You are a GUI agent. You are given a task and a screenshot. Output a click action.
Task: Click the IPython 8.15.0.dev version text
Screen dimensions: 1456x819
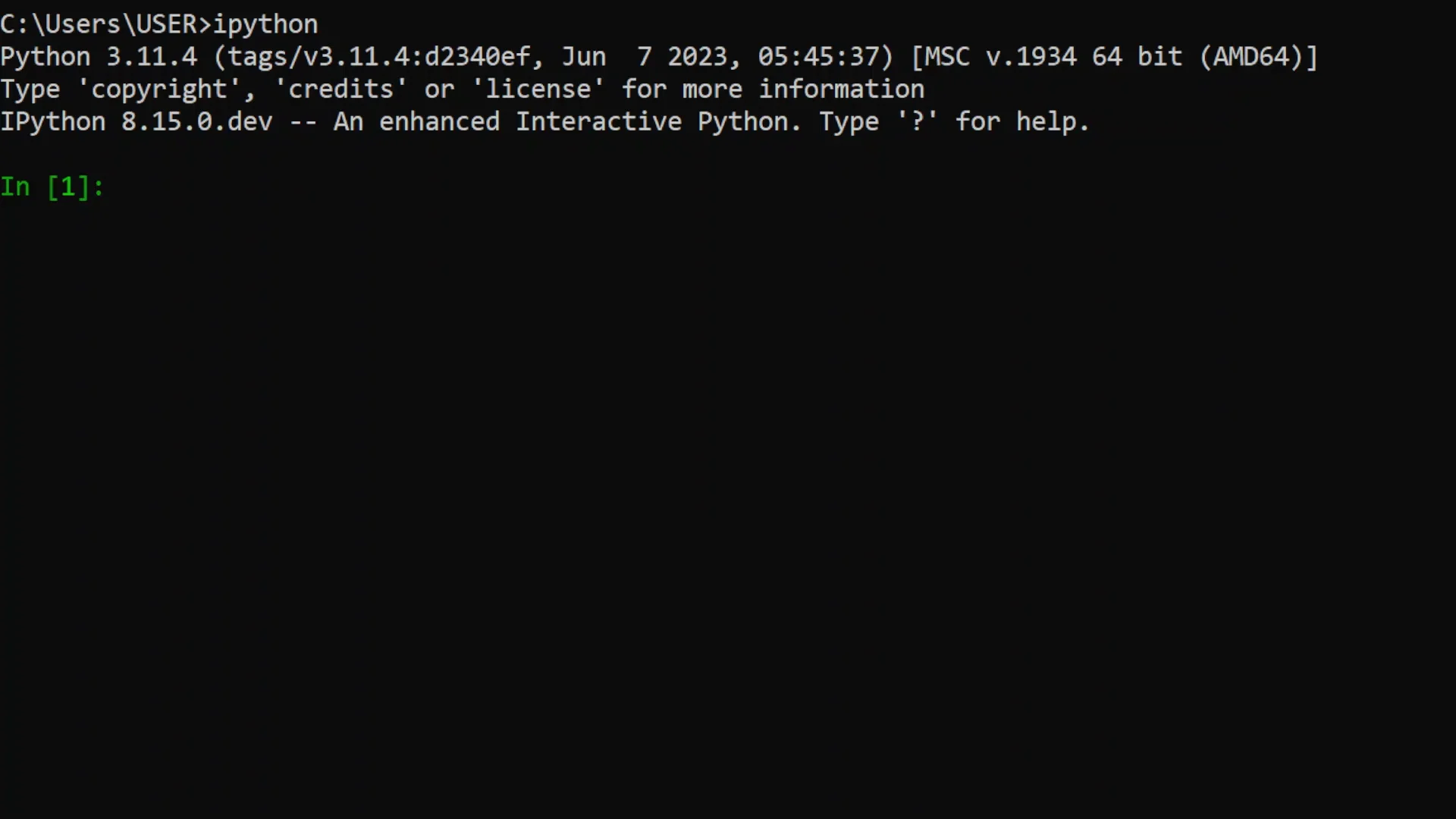point(136,122)
